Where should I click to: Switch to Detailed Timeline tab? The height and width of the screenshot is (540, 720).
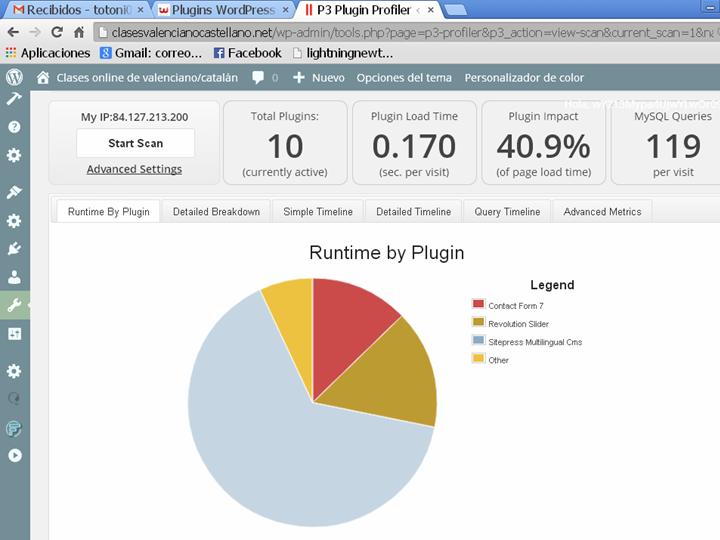pos(413,212)
